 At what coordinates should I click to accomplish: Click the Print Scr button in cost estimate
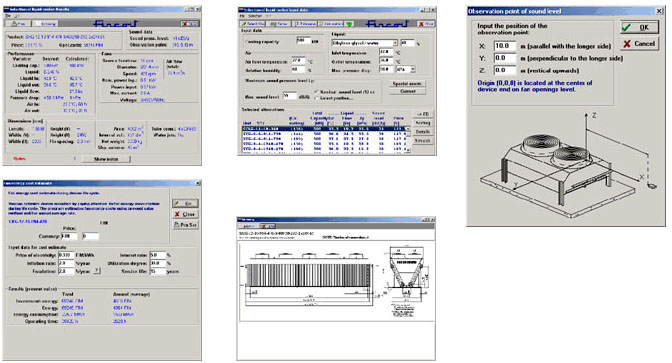186,225
